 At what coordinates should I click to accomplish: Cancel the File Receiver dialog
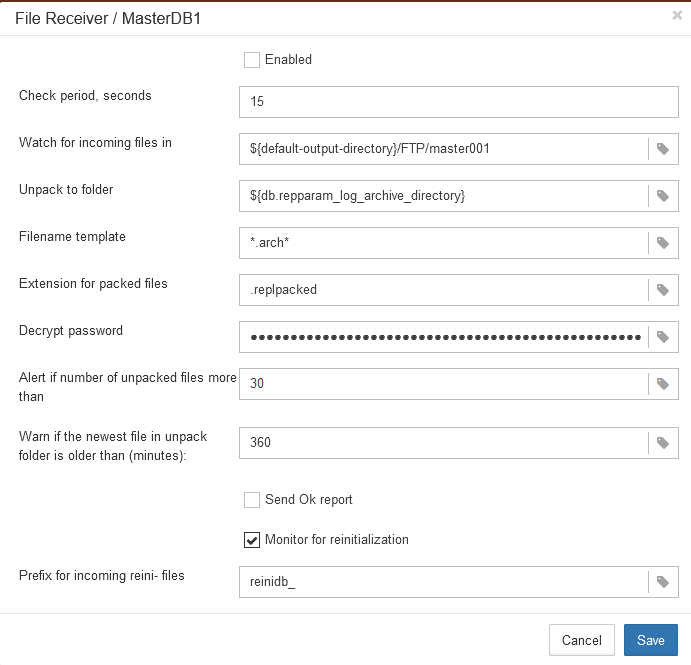click(581, 640)
